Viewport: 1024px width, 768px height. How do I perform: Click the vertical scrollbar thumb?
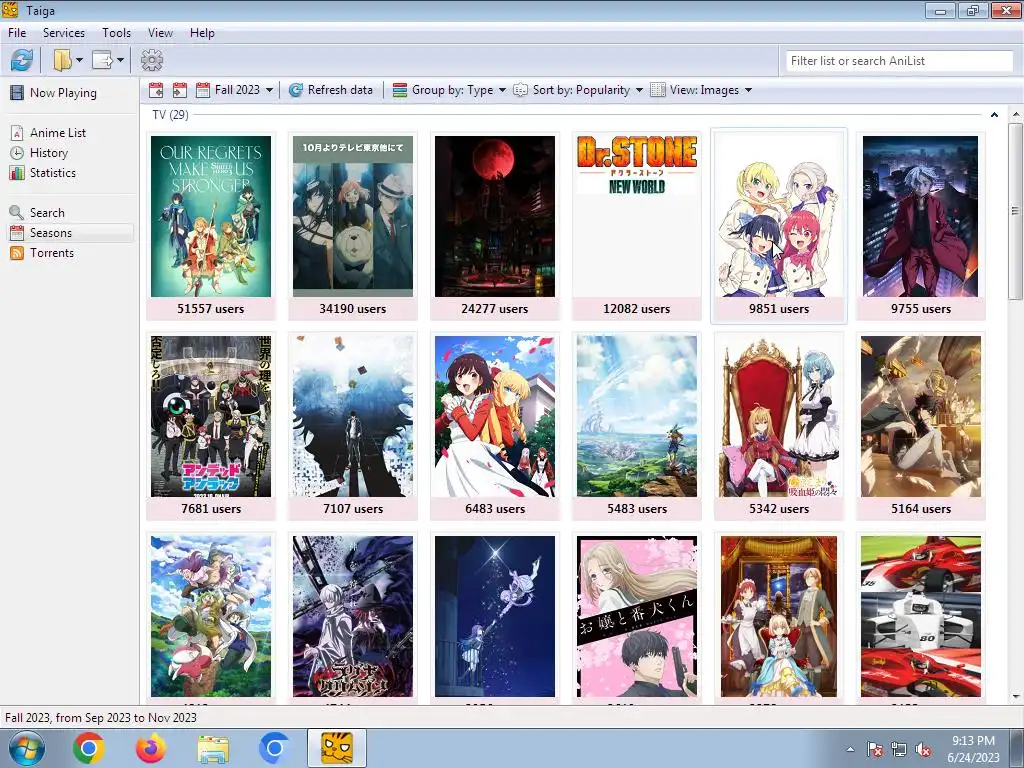point(1015,211)
